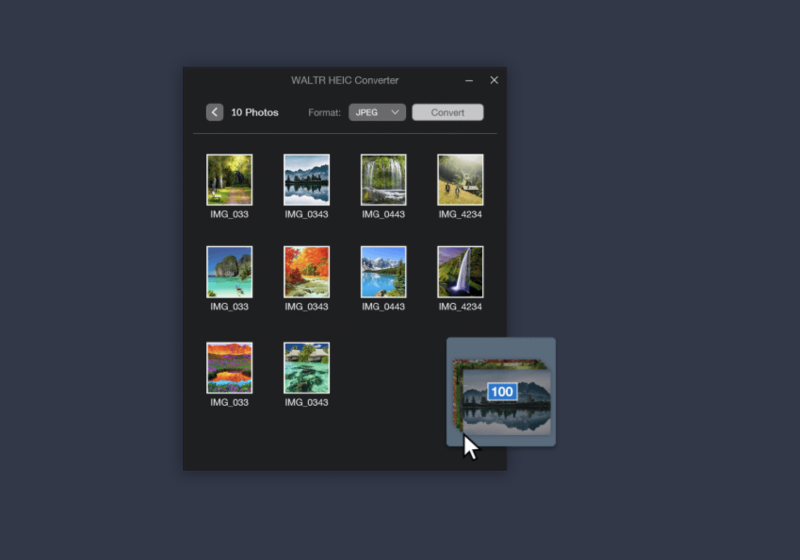Select the forest path photo thumbnail
This screenshot has height=560, width=800.
coord(229,179)
